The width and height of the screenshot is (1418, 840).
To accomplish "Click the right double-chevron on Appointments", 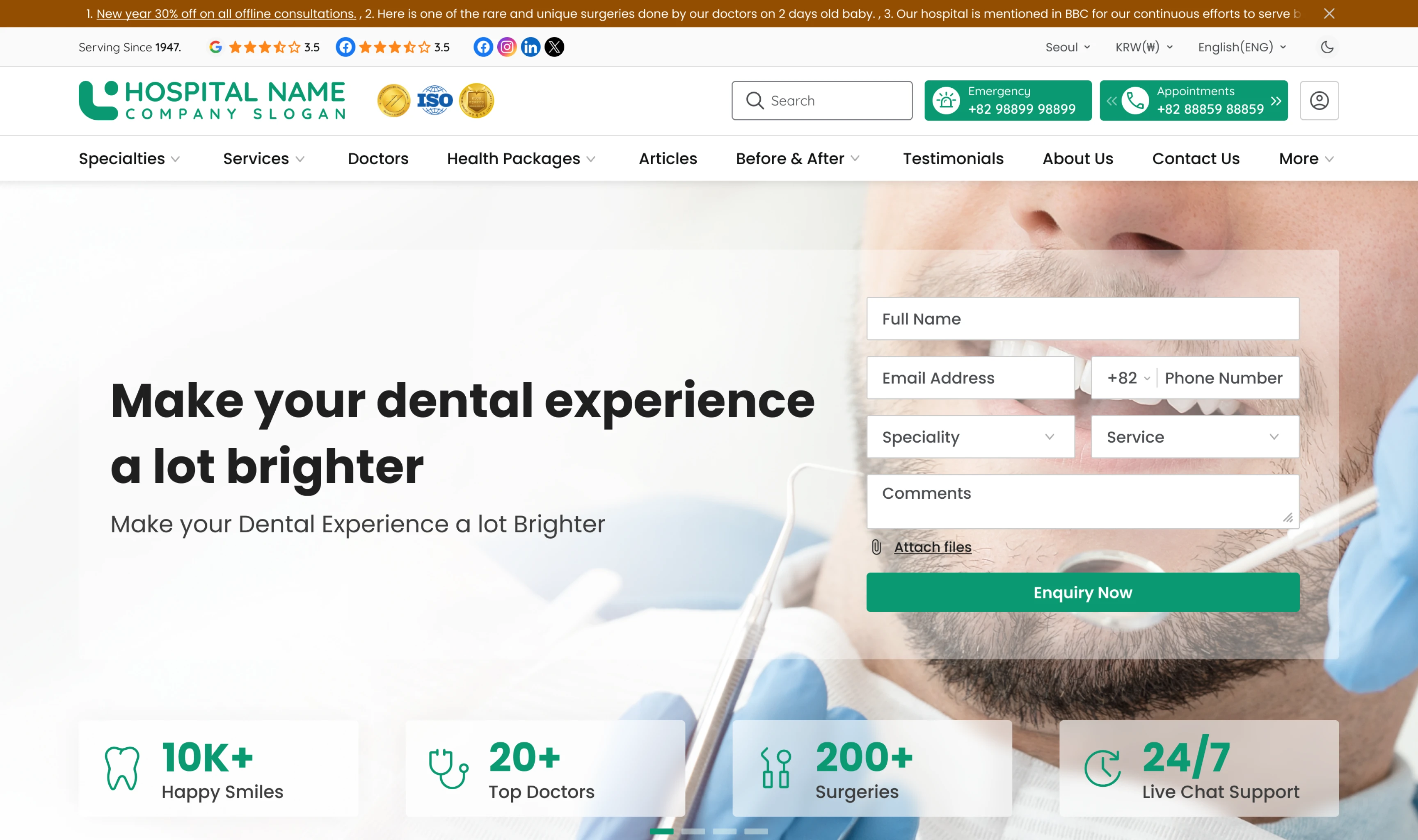I will click(1276, 101).
